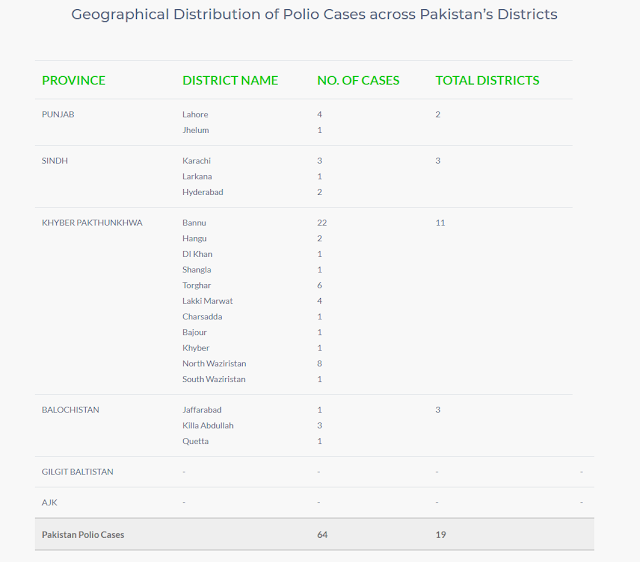The width and height of the screenshot is (640, 562).
Task: Click the NO. OF CASES column header
Action: (x=358, y=80)
